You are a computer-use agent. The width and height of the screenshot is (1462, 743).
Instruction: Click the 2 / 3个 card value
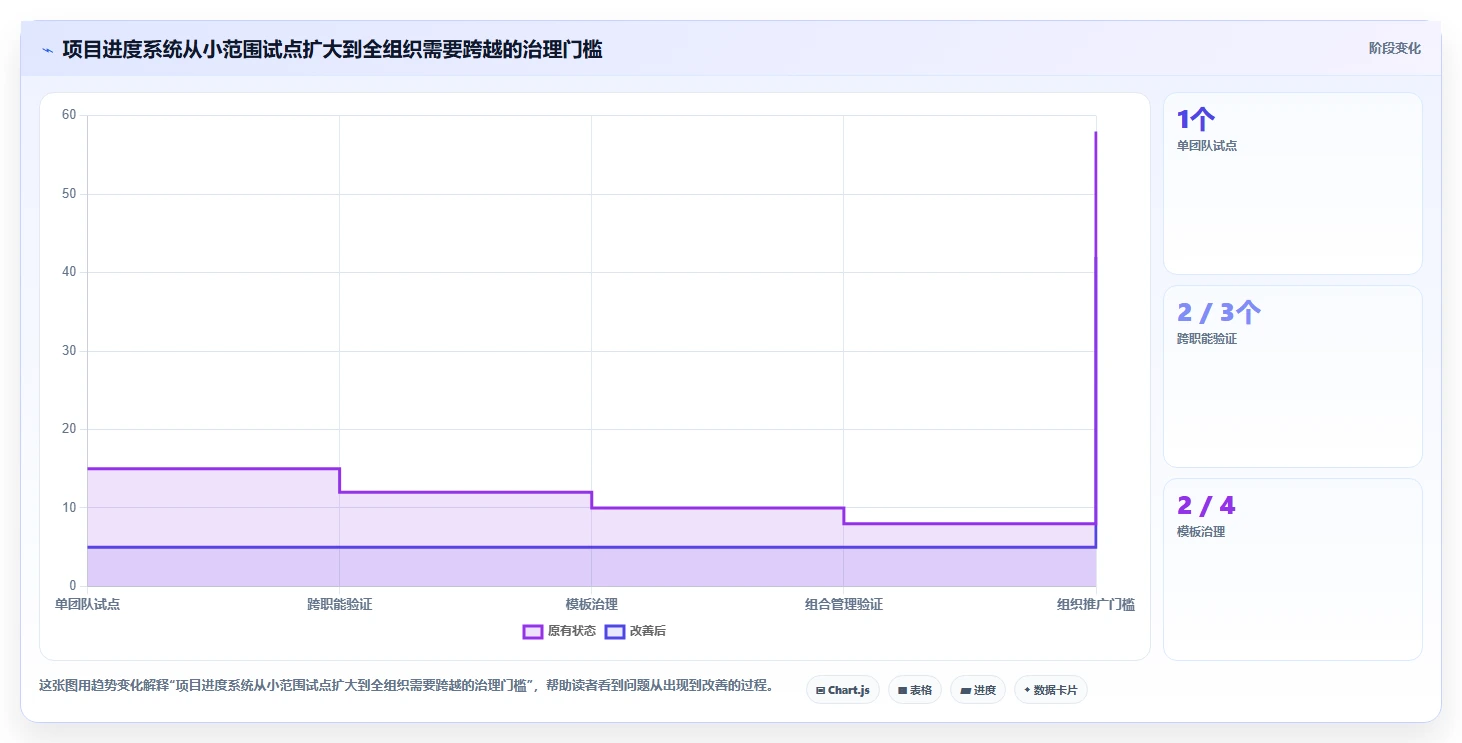point(1219,313)
